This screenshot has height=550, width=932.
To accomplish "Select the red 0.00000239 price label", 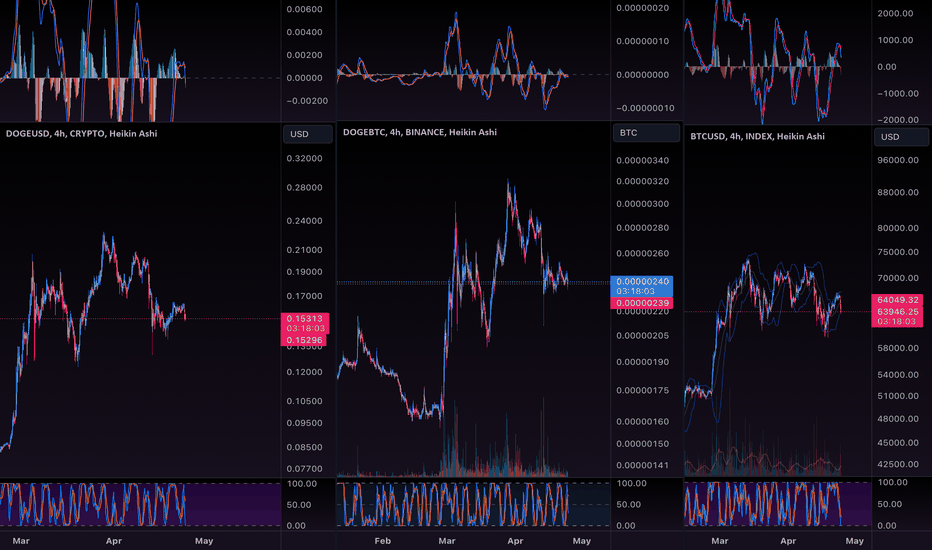I will pos(642,303).
